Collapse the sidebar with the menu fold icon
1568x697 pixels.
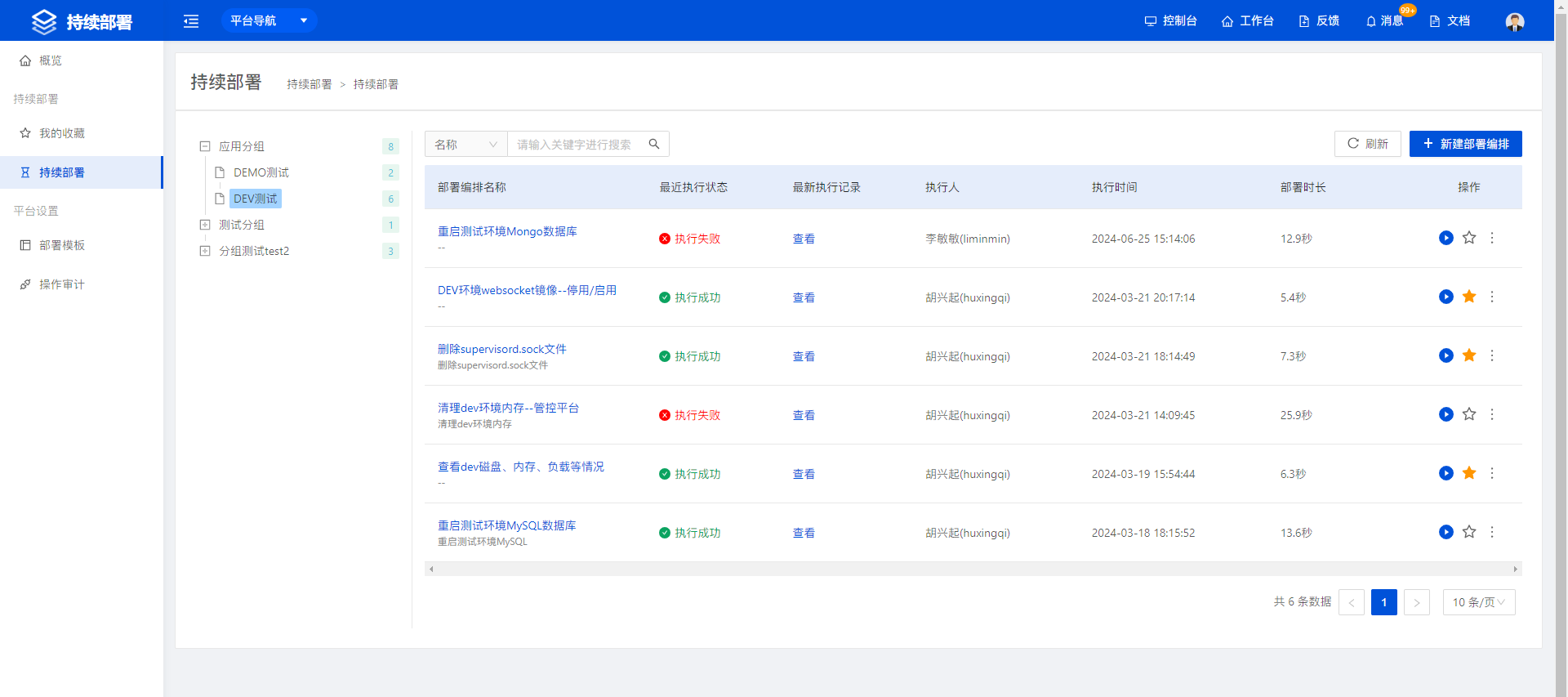click(191, 21)
